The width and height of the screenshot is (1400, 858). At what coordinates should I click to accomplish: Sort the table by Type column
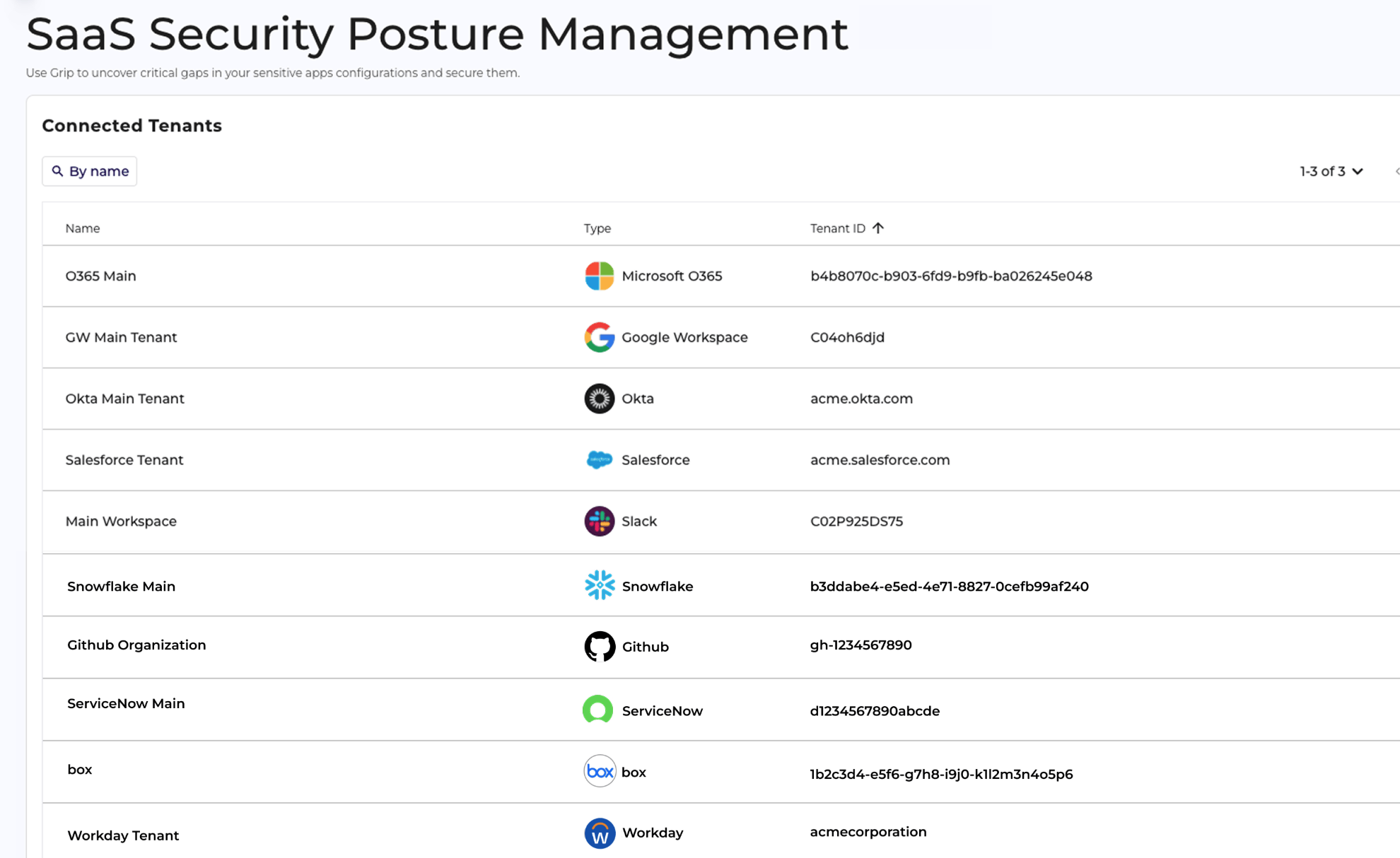pyautogui.click(x=597, y=228)
